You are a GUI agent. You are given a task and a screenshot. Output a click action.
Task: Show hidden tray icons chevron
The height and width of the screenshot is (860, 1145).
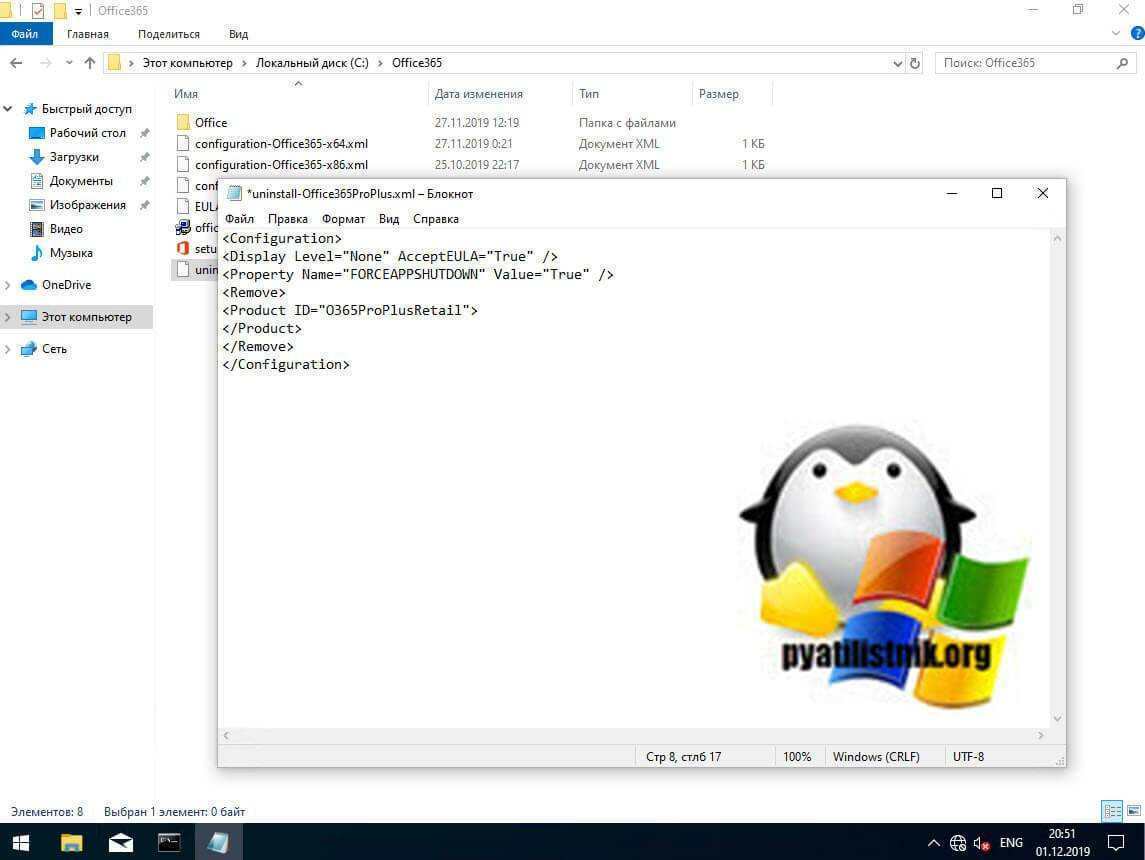933,843
